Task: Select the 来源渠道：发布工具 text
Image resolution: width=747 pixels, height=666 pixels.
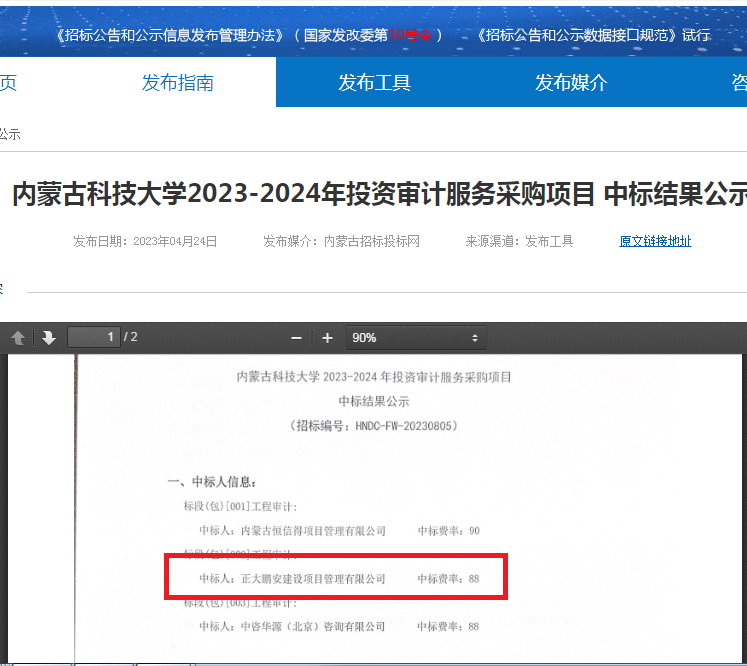Action: click(x=519, y=242)
